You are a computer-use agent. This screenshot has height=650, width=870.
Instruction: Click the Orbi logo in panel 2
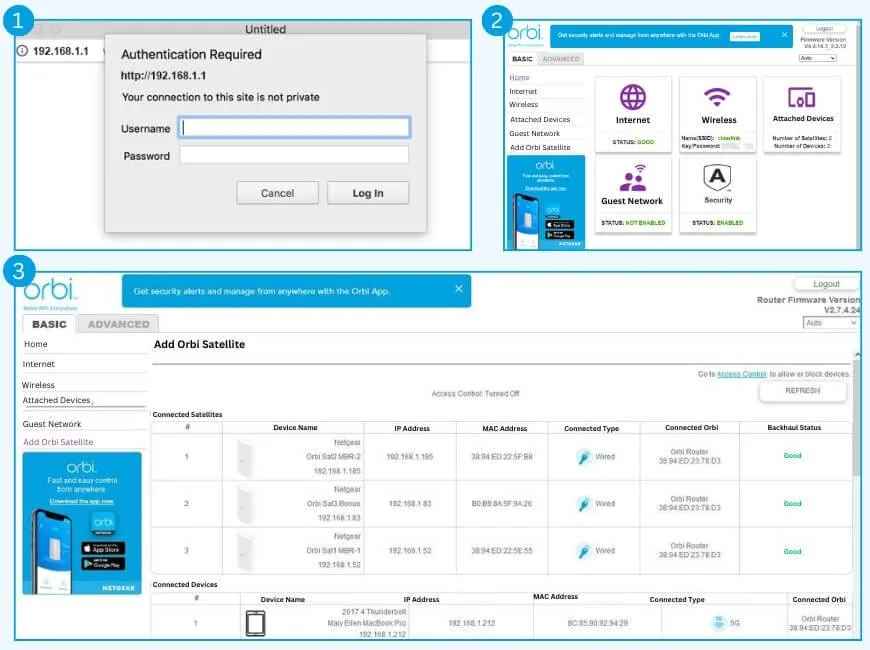(x=524, y=32)
